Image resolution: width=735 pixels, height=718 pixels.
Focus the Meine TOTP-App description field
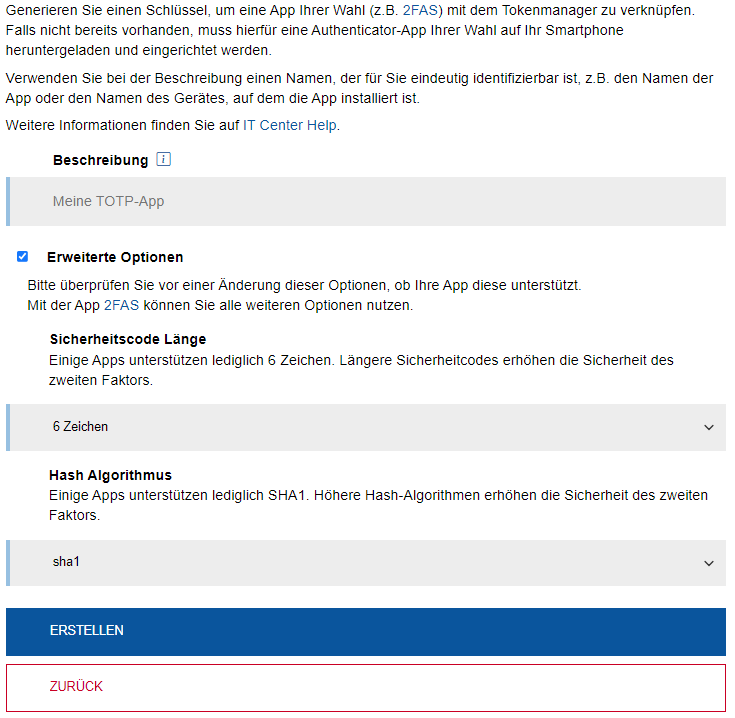click(366, 201)
